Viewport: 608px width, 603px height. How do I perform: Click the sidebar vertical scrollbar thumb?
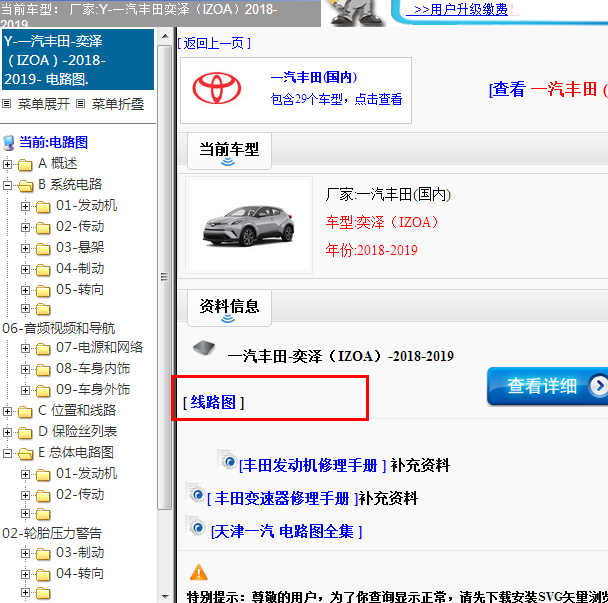pyautogui.click(x=165, y=277)
